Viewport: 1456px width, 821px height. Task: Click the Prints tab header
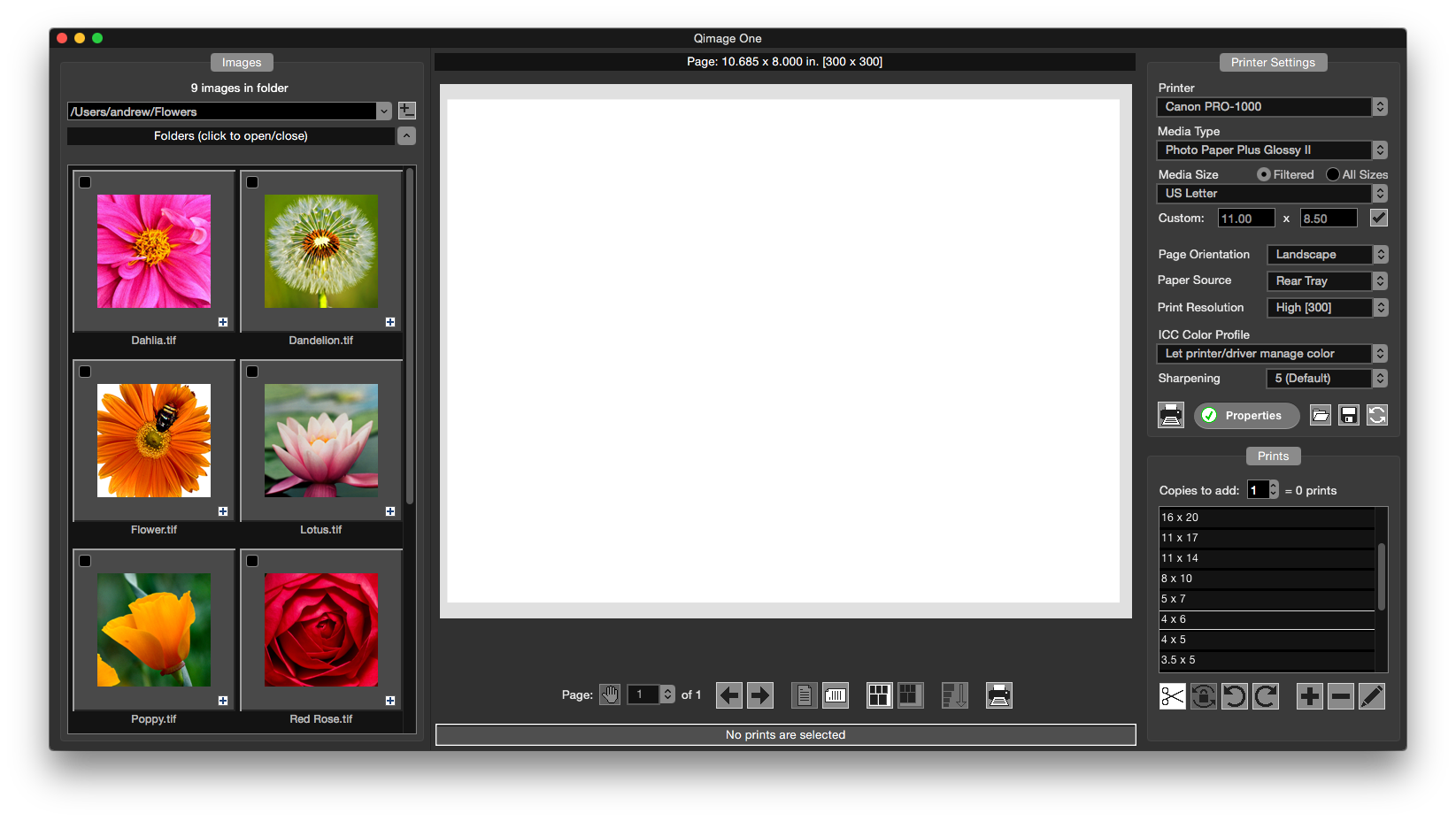click(x=1273, y=456)
